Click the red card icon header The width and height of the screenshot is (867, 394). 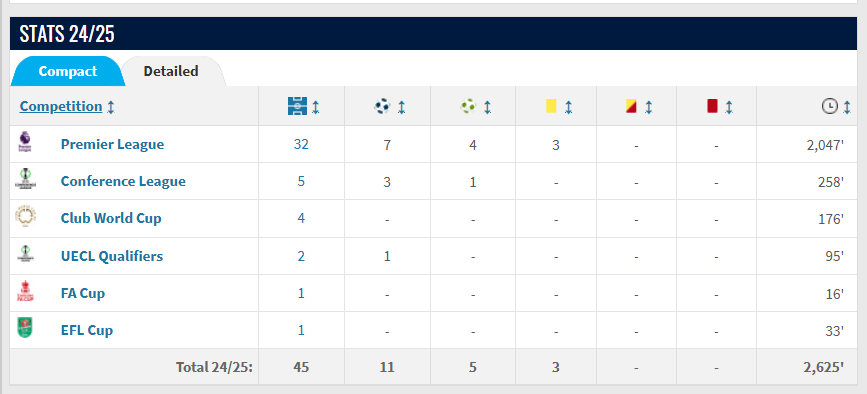click(712, 106)
